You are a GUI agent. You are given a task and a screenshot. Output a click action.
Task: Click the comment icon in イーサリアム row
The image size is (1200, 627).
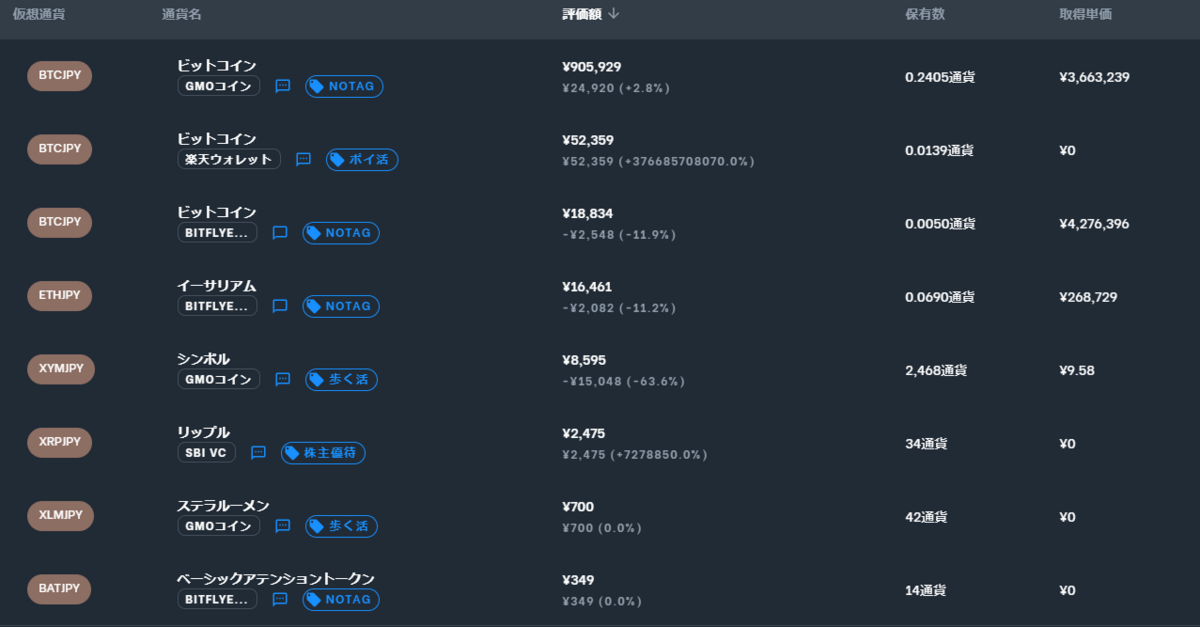[280, 306]
